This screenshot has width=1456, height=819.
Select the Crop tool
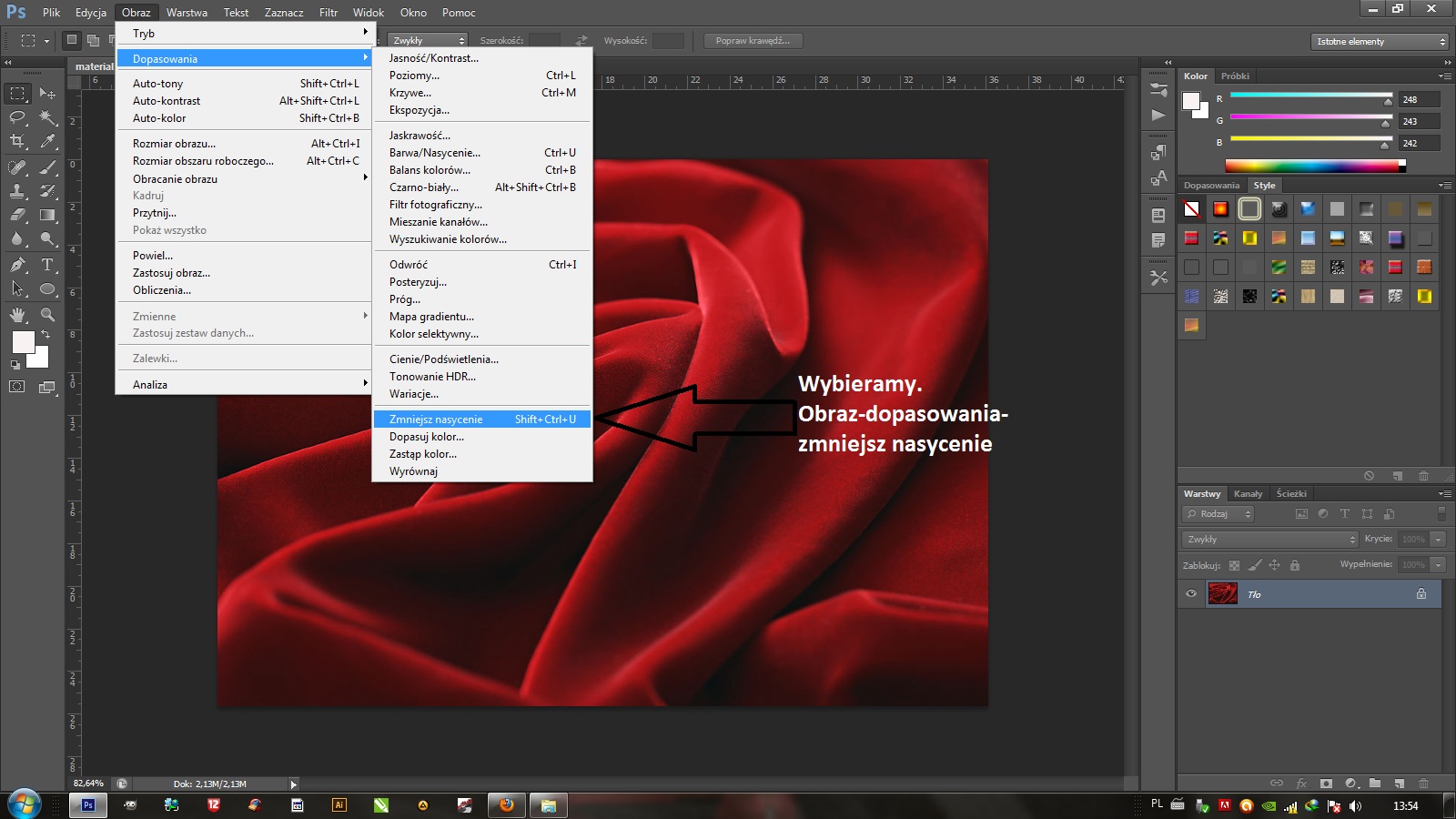(x=17, y=141)
